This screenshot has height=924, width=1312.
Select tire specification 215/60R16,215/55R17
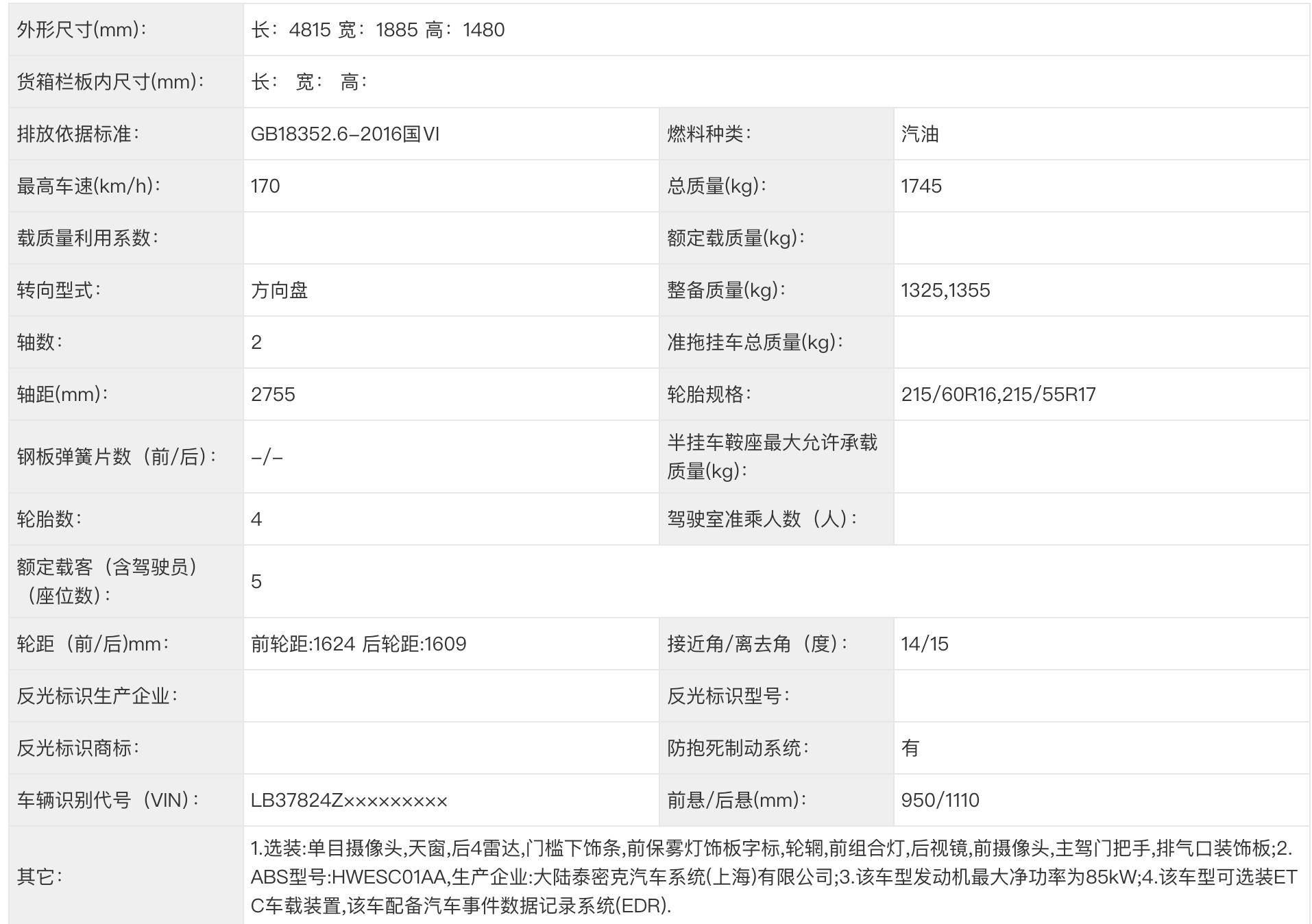click(x=998, y=395)
